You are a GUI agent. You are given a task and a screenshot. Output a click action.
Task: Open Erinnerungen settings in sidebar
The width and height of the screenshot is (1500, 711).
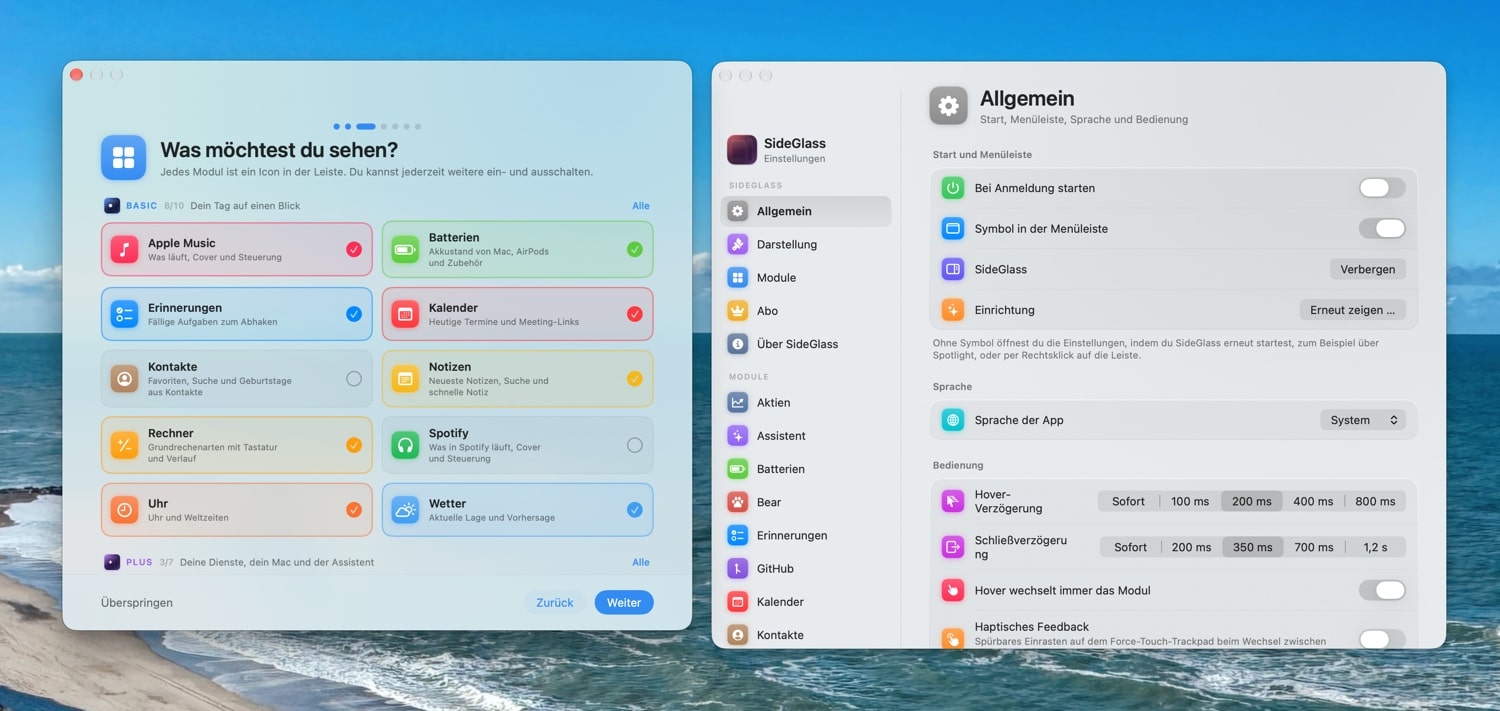click(x=806, y=536)
